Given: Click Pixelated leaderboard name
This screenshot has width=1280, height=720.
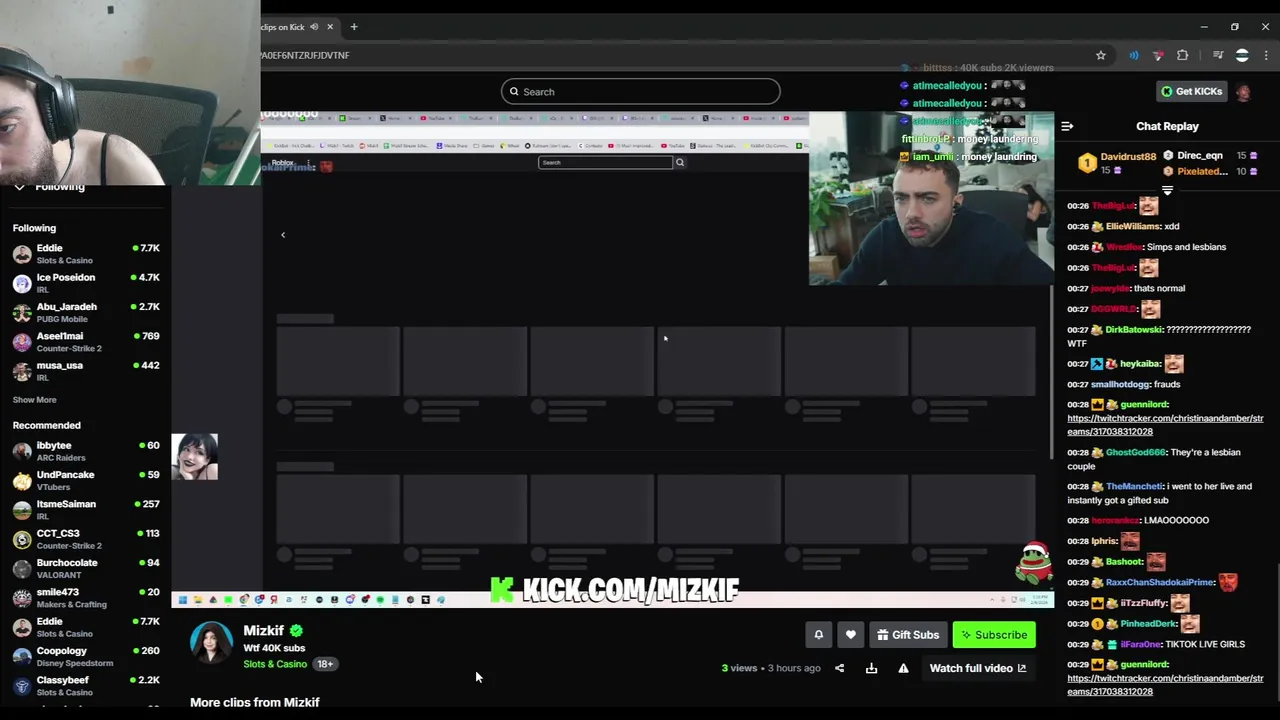Looking at the screenshot, I should coord(1202,171).
